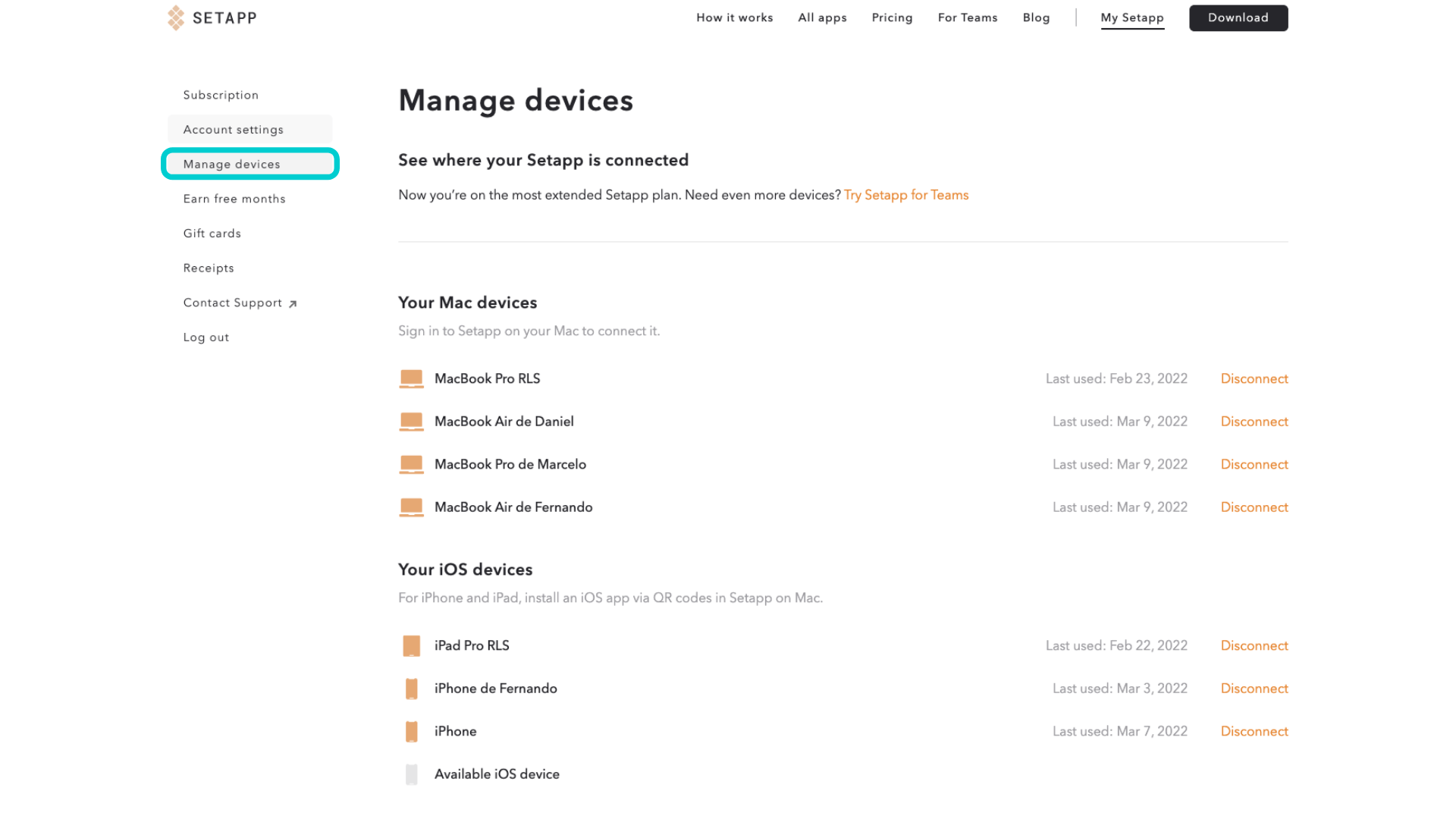Image resolution: width=1456 pixels, height=819 pixels.
Task: Select Manage devices in the sidebar
Action: tap(249, 164)
